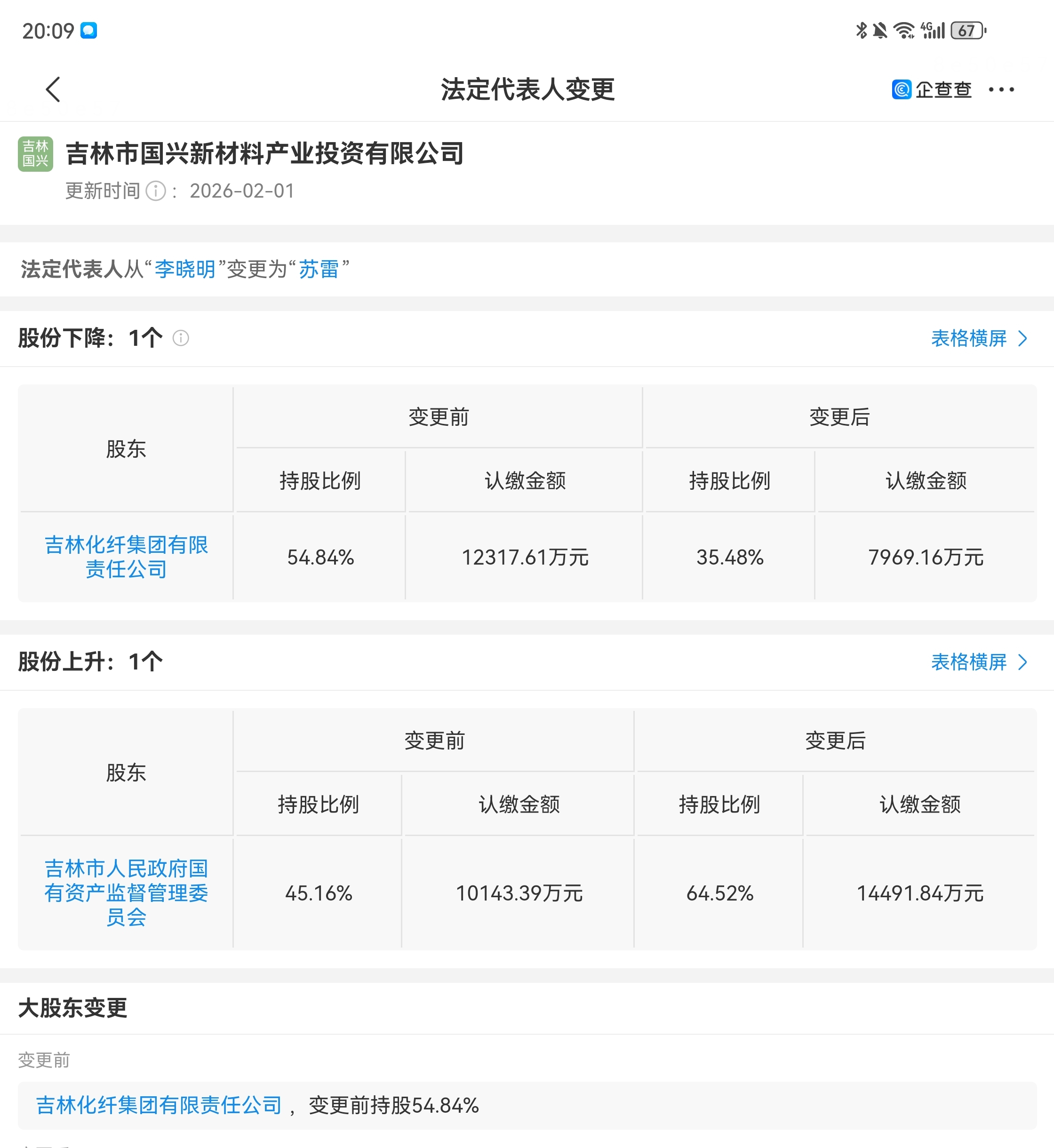Open the three-dot more options menu
Image resolution: width=1054 pixels, height=1148 pixels.
[x=1001, y=89]
